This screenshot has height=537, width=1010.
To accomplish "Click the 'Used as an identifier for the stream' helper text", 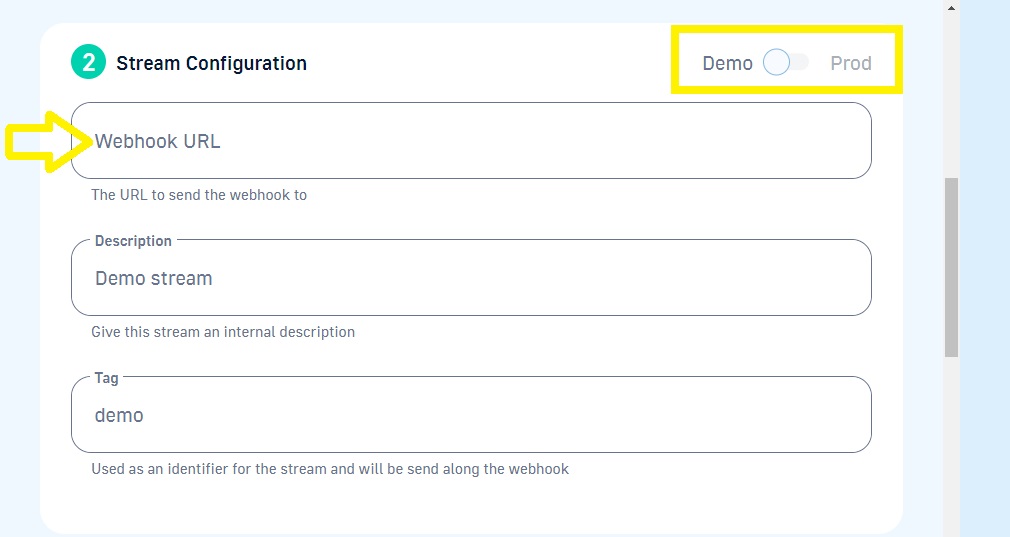I will (x=330, y=469).
